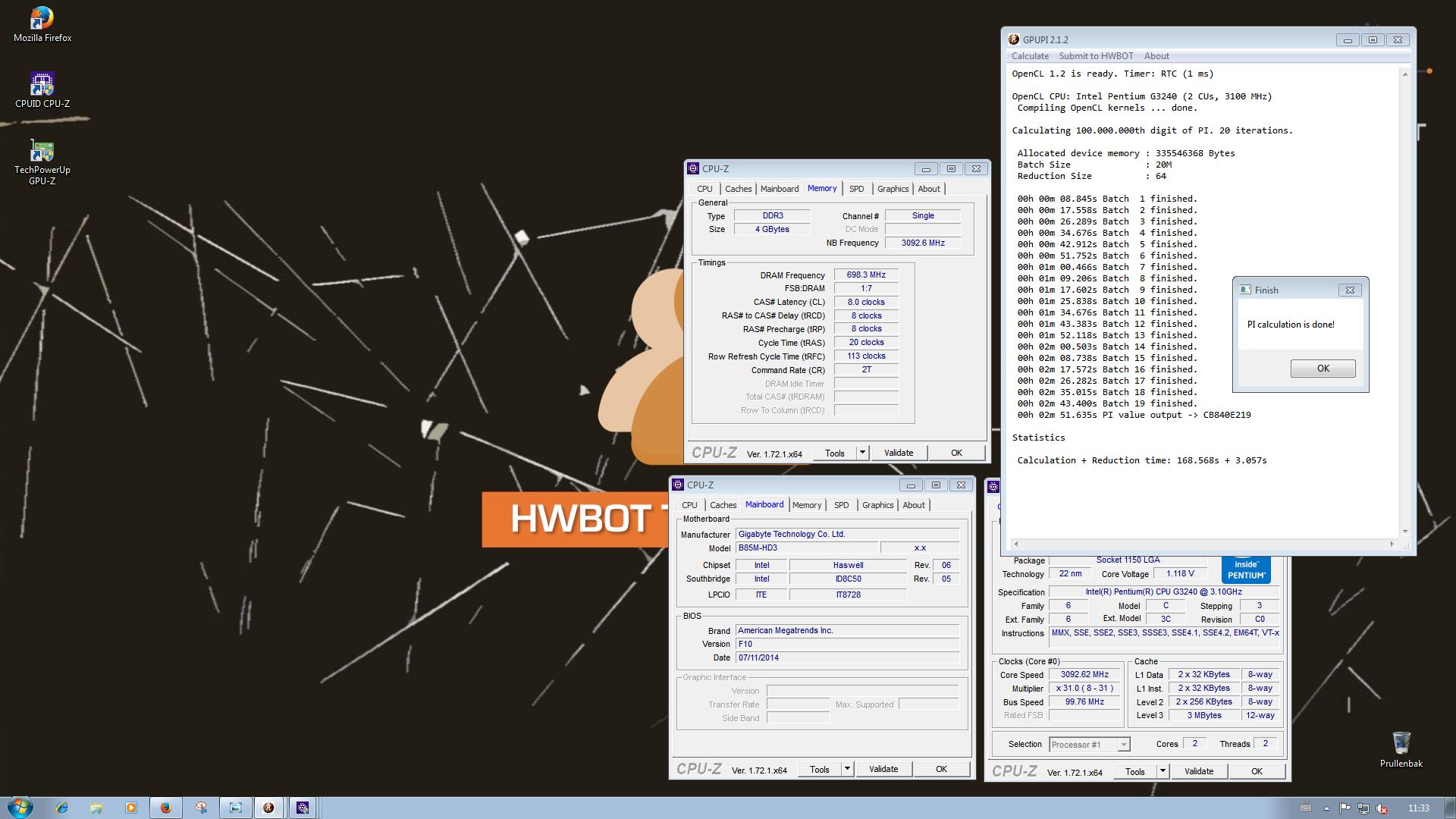1456x819 pixels.
Task: Switch to Caches tab in Memory window
Action: click(x=738, y=189)
